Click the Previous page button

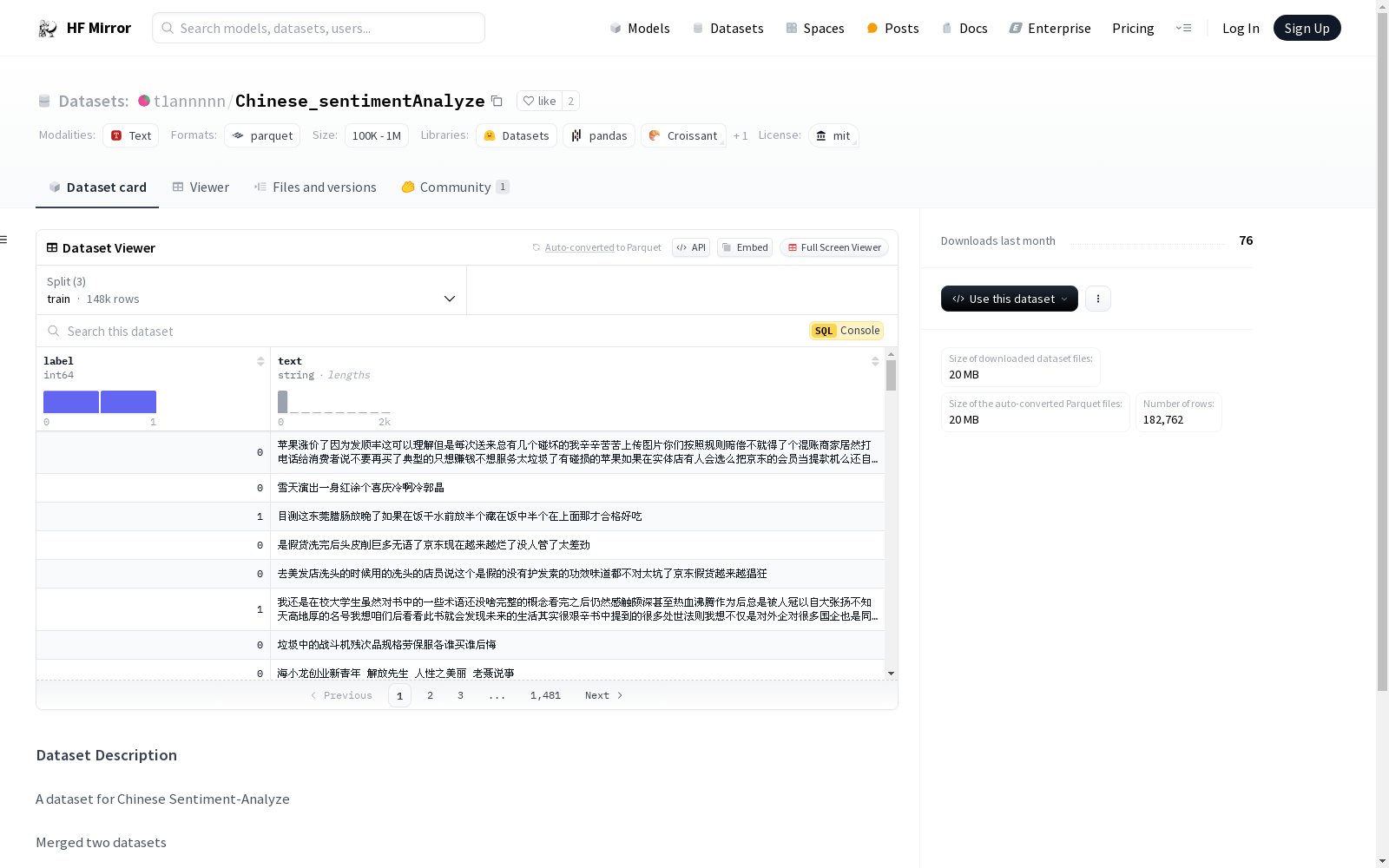[341, 695]
